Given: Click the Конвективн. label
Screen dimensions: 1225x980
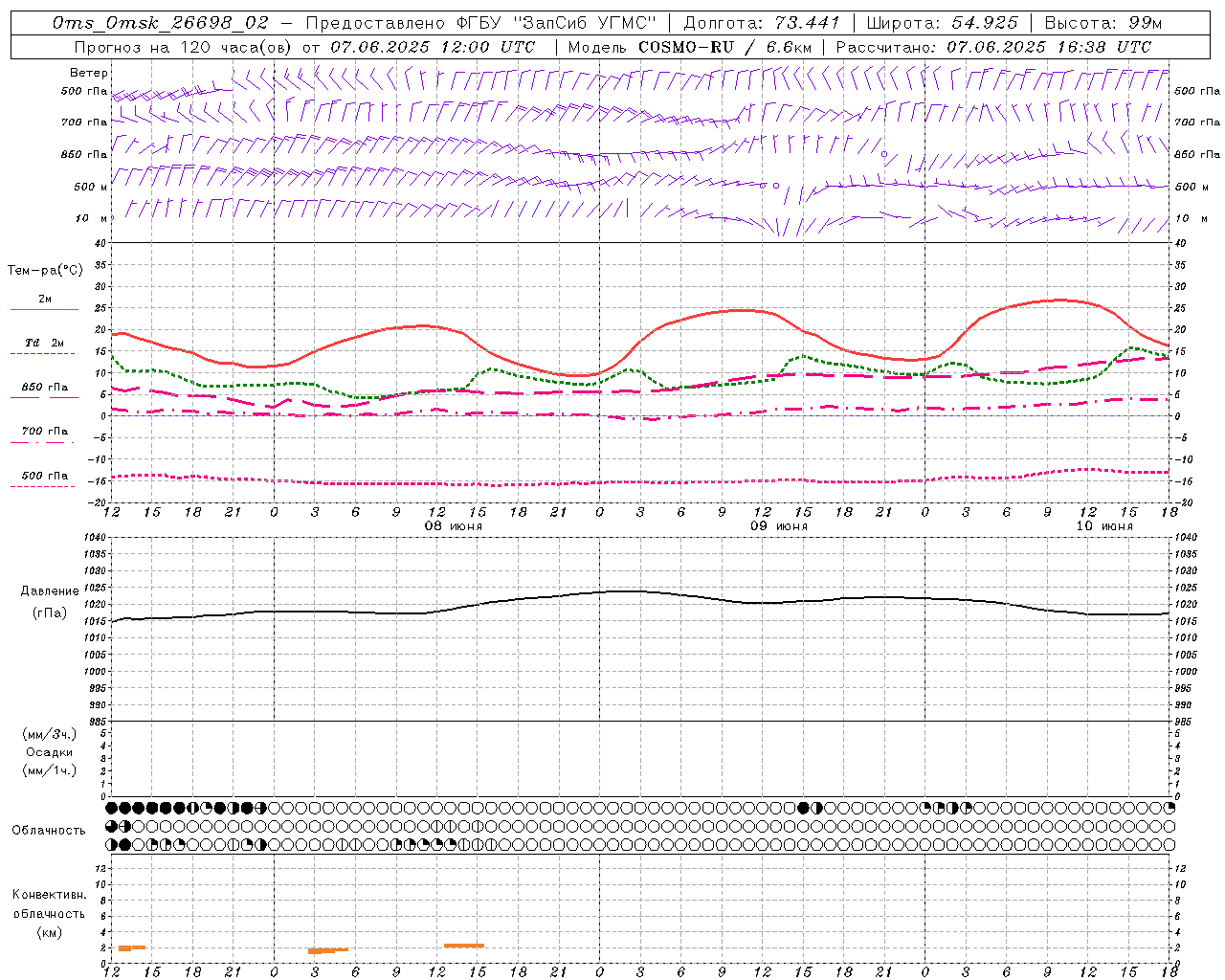Looking at the screenshot, I should 50,895.
